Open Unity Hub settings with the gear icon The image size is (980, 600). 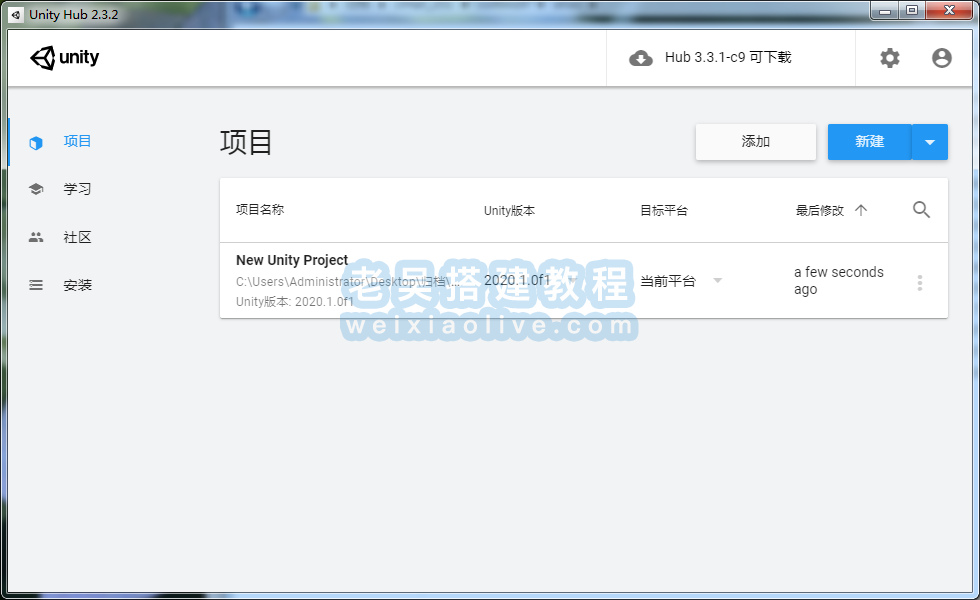coord(889,58)
